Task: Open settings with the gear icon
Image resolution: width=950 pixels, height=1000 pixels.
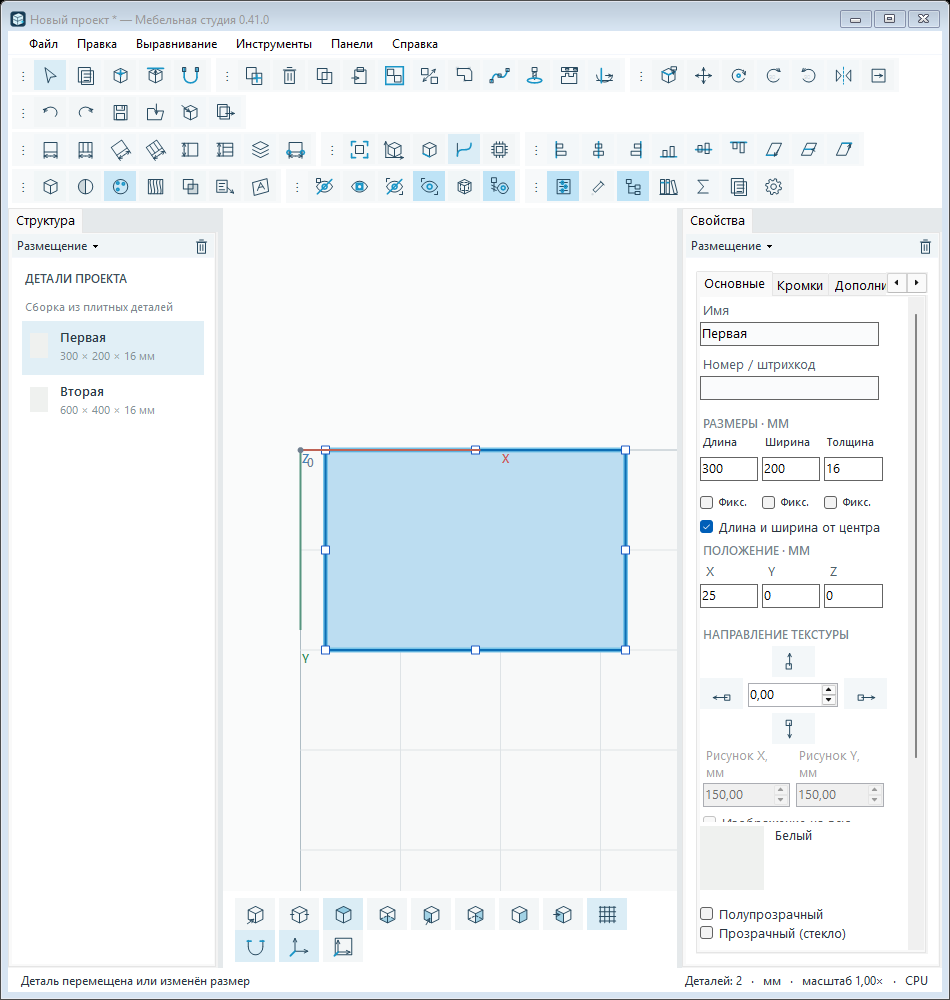Action: (x=773, y=186)
